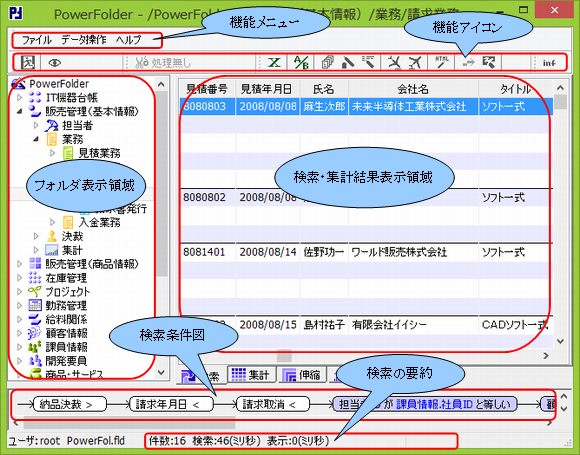Viewport: 580px width, 455px height.
Task: Click the HTML pencil toolbar icon
Action: [442, 62]
